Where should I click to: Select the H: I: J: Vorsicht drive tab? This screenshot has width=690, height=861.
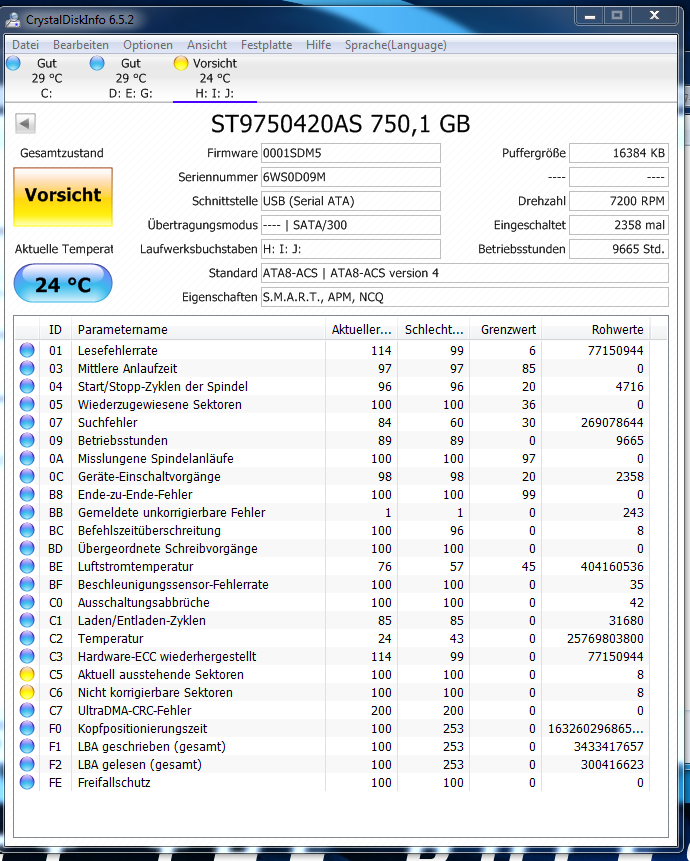click(x=214, y=79)
